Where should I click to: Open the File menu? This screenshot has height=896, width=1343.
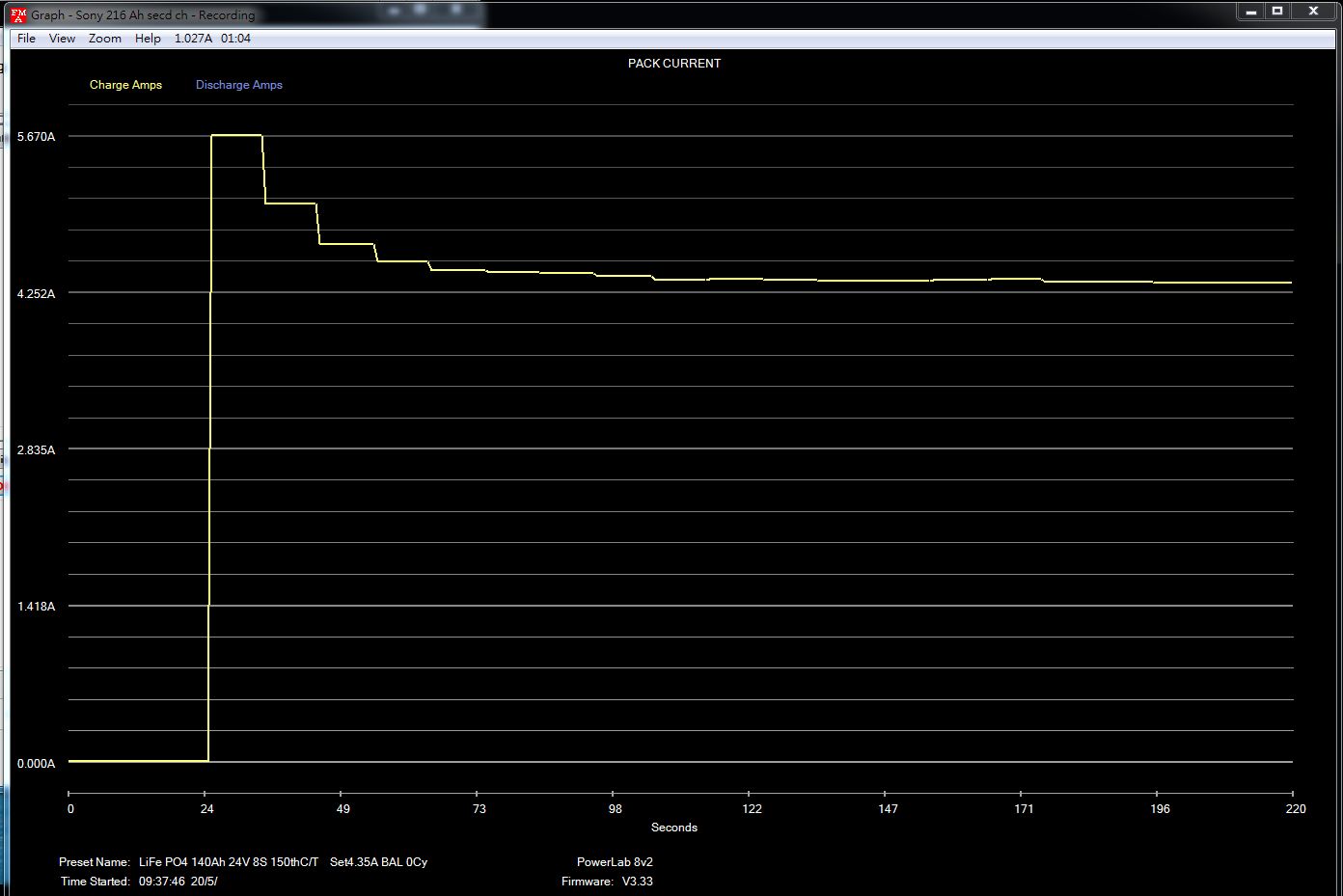coord(26,39)
